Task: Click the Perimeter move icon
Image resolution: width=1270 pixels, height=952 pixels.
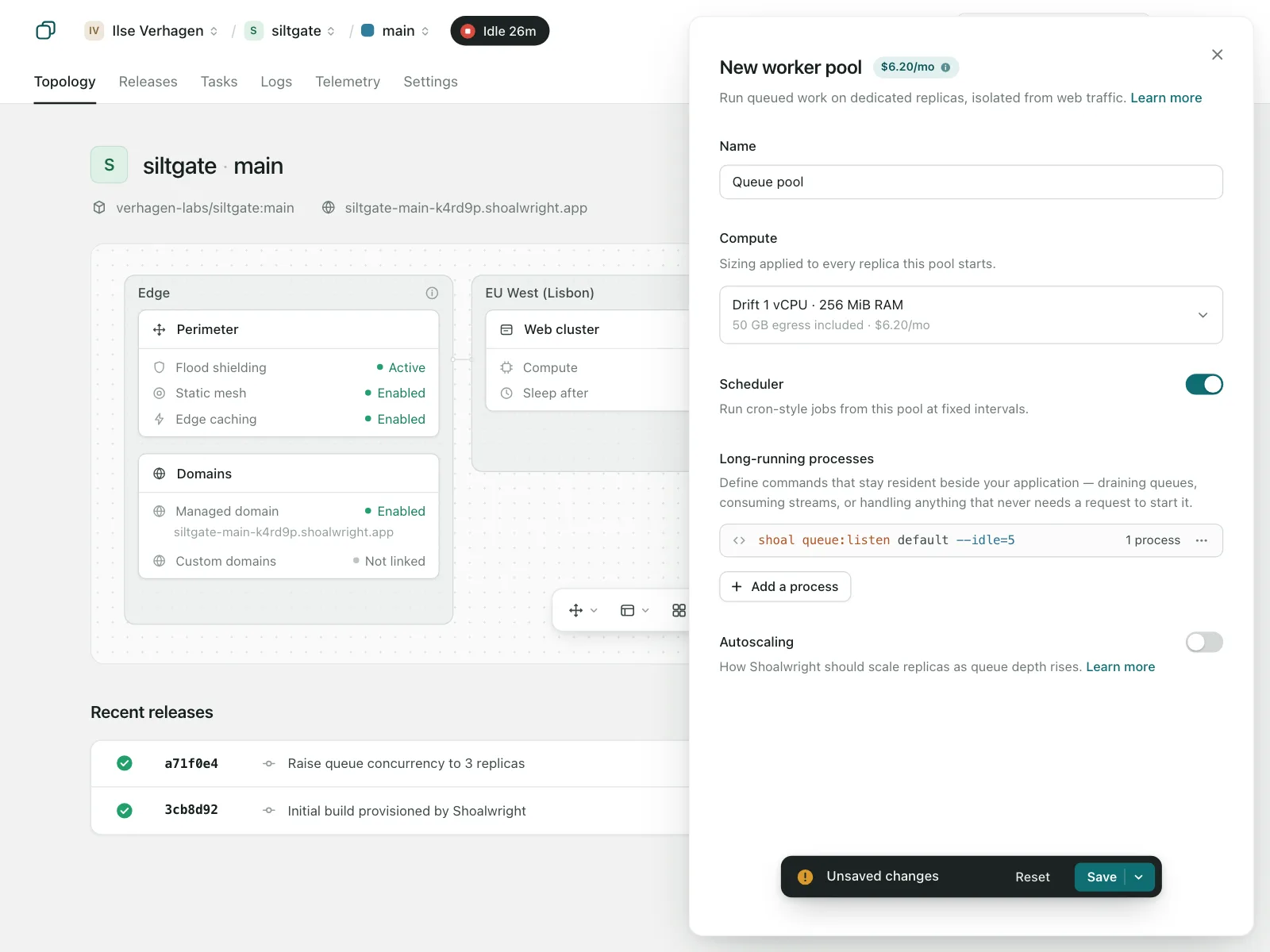Action: click(x=160, y=329)
